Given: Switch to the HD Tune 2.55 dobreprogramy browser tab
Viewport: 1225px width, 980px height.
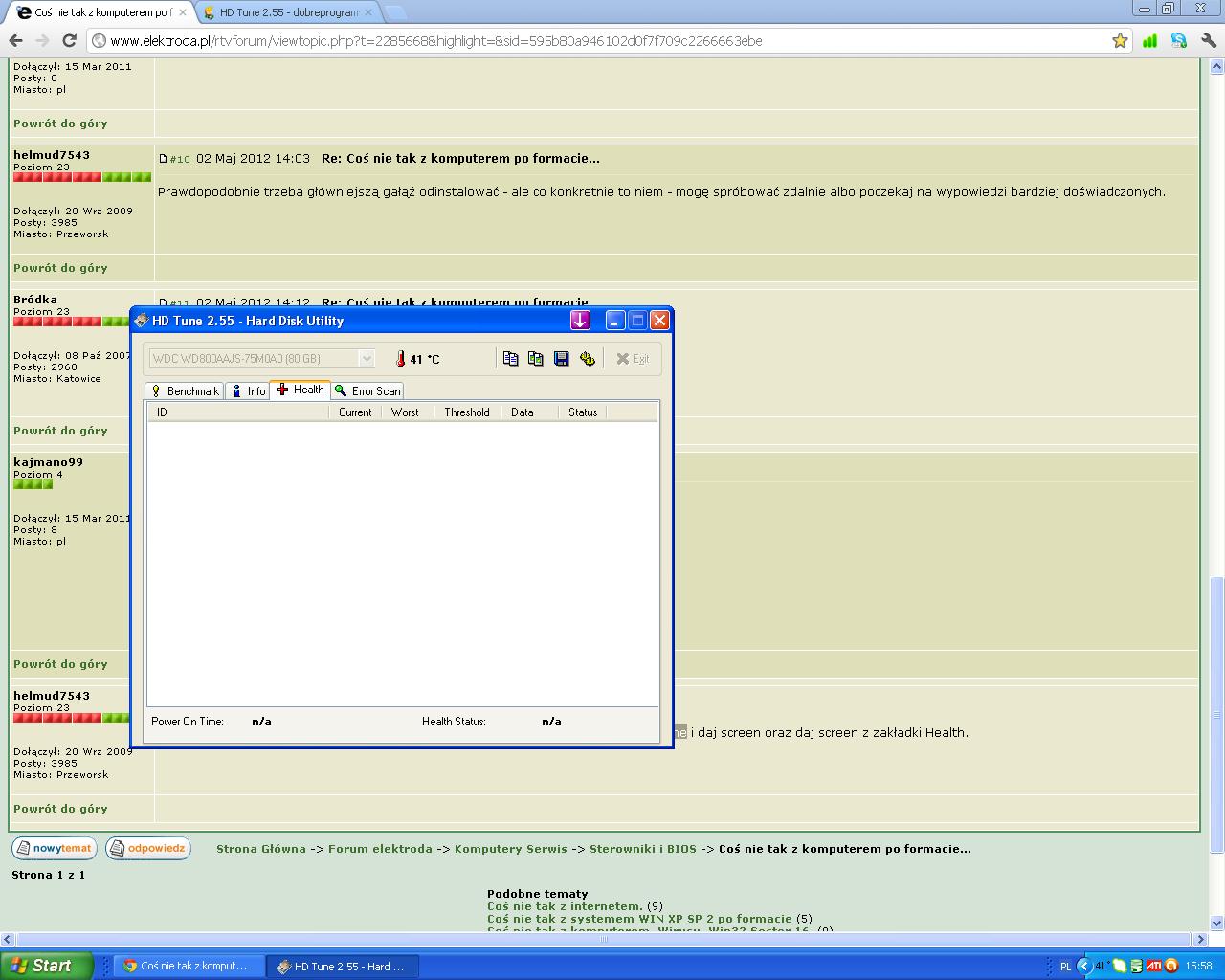Looking at the screenshot, I should (289, 13).
